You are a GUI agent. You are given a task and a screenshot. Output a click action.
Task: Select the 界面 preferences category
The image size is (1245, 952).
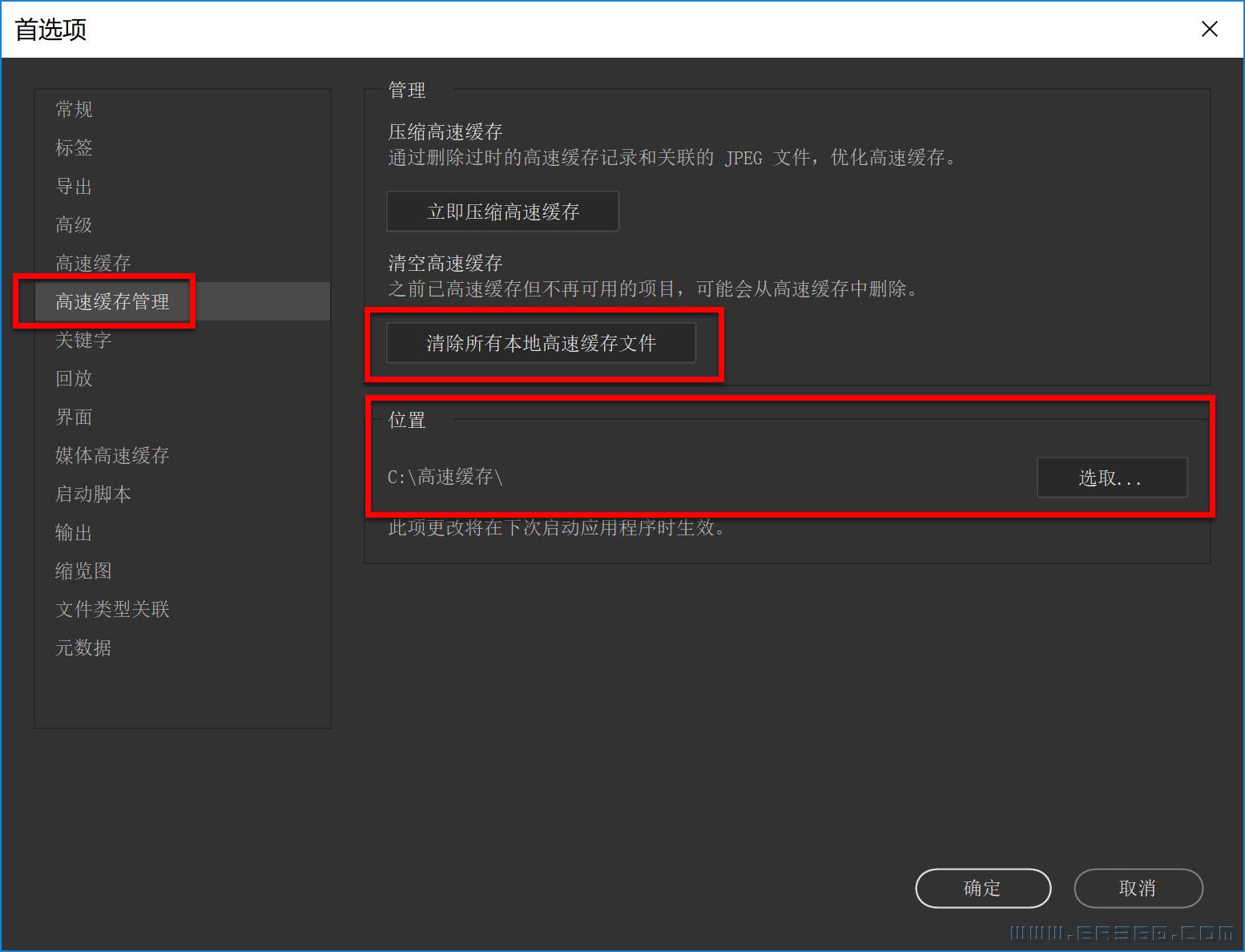pyautogui.click(x=74, y=417)
